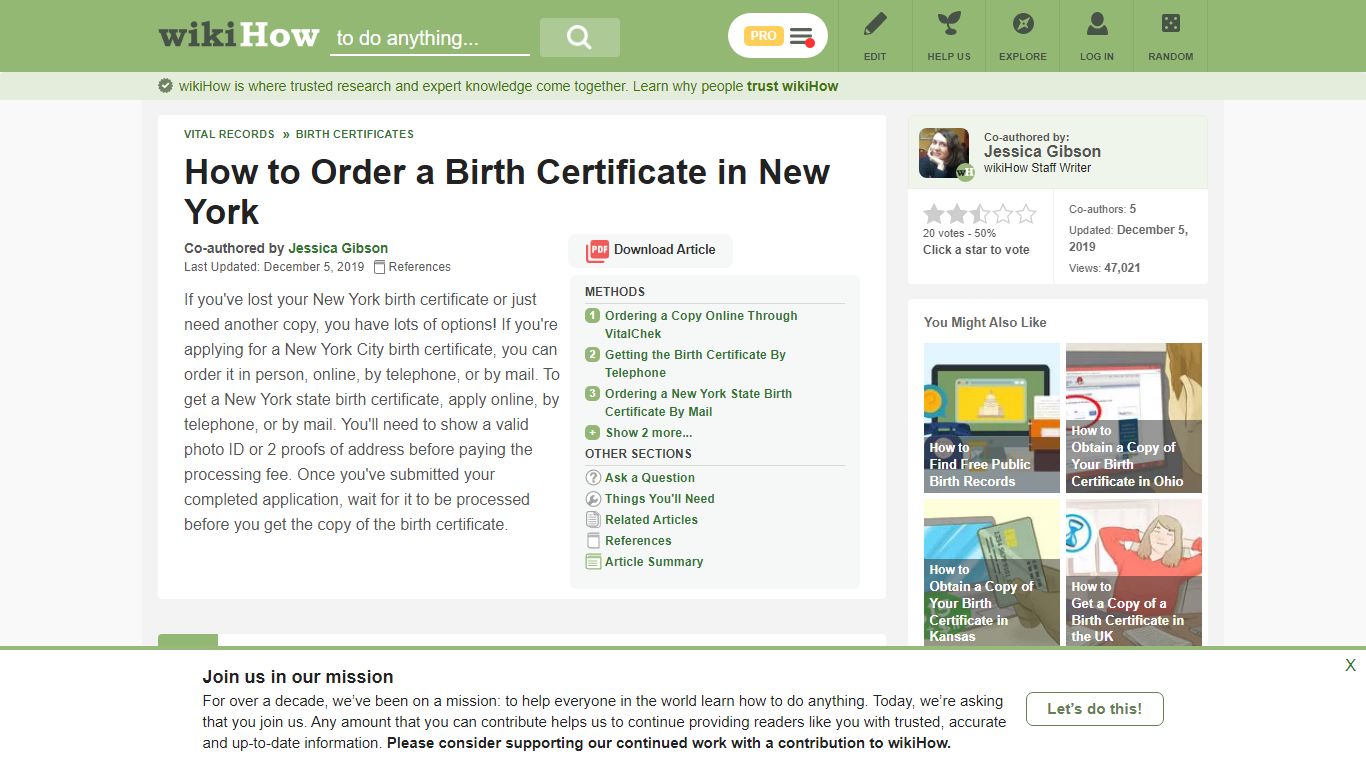Click the search magnifier button
The image size is (1366, 768).
580,37
